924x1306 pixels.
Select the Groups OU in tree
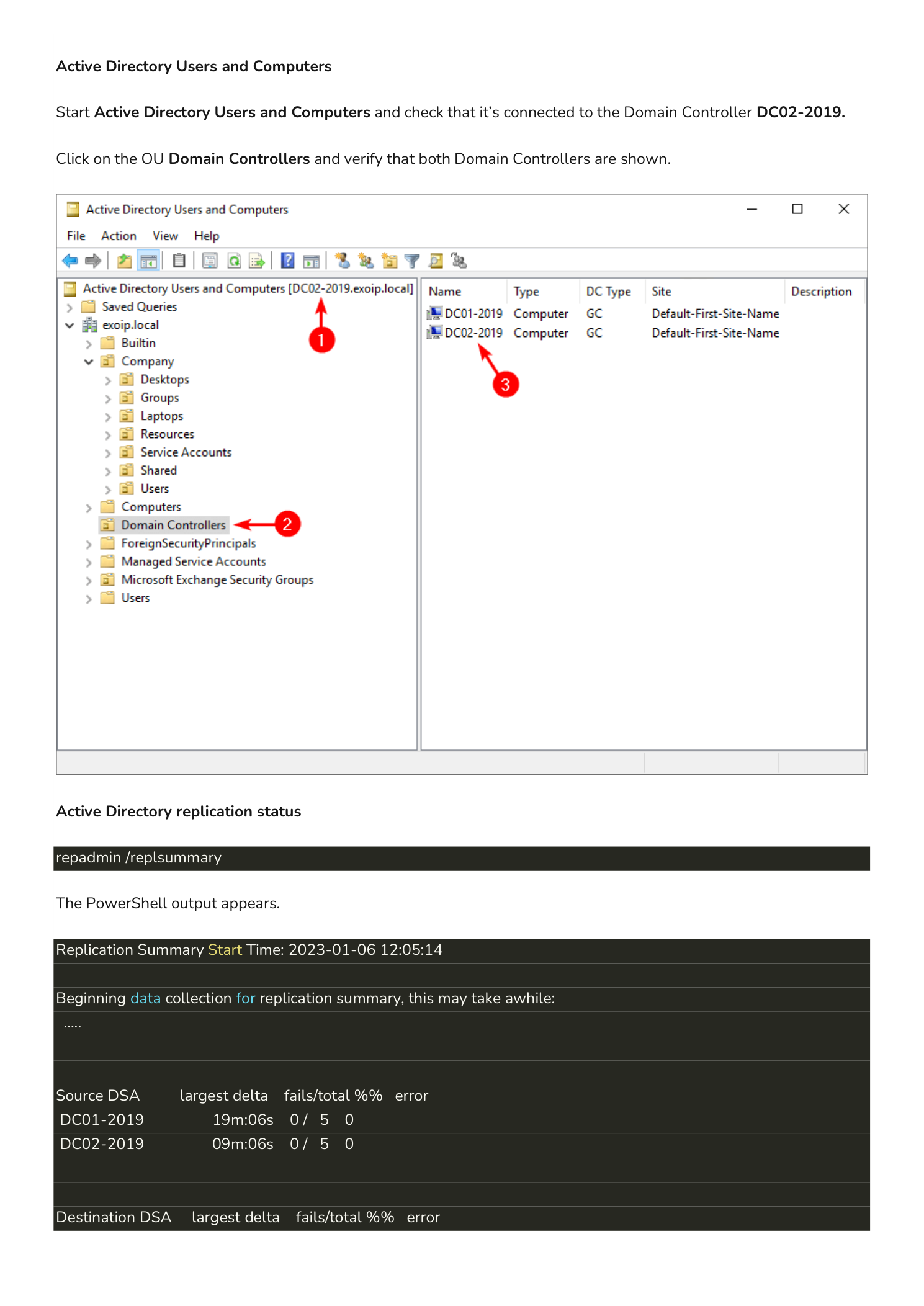click(x=159, y=398)
